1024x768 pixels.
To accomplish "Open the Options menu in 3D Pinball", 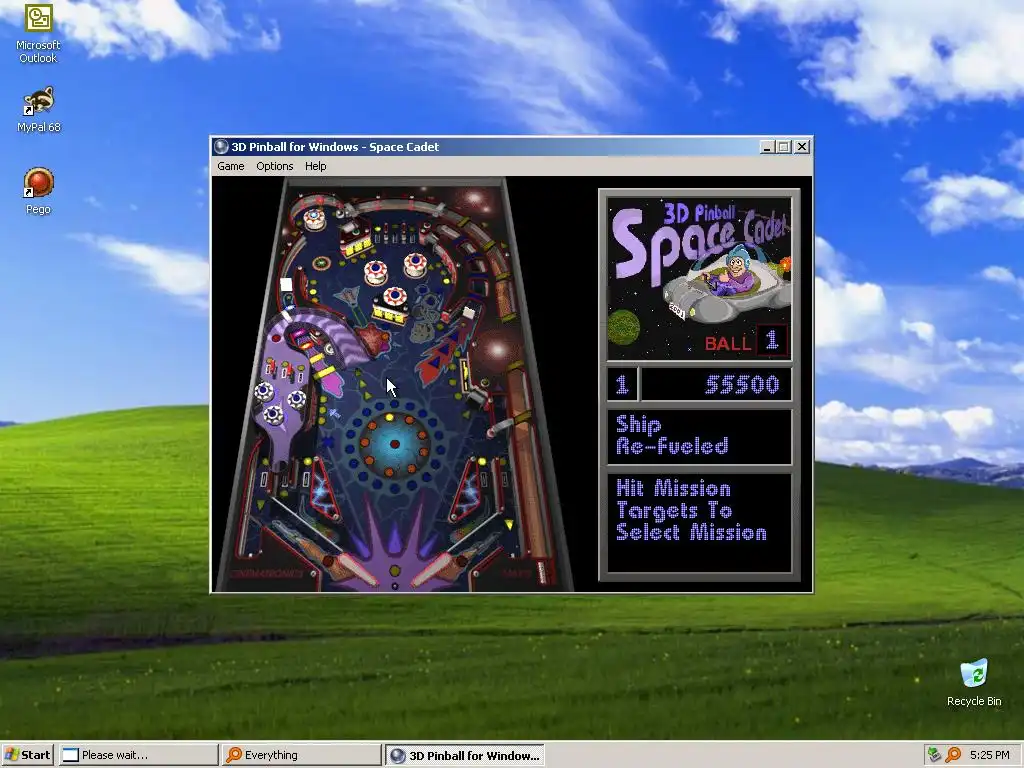I will point(274,167).
